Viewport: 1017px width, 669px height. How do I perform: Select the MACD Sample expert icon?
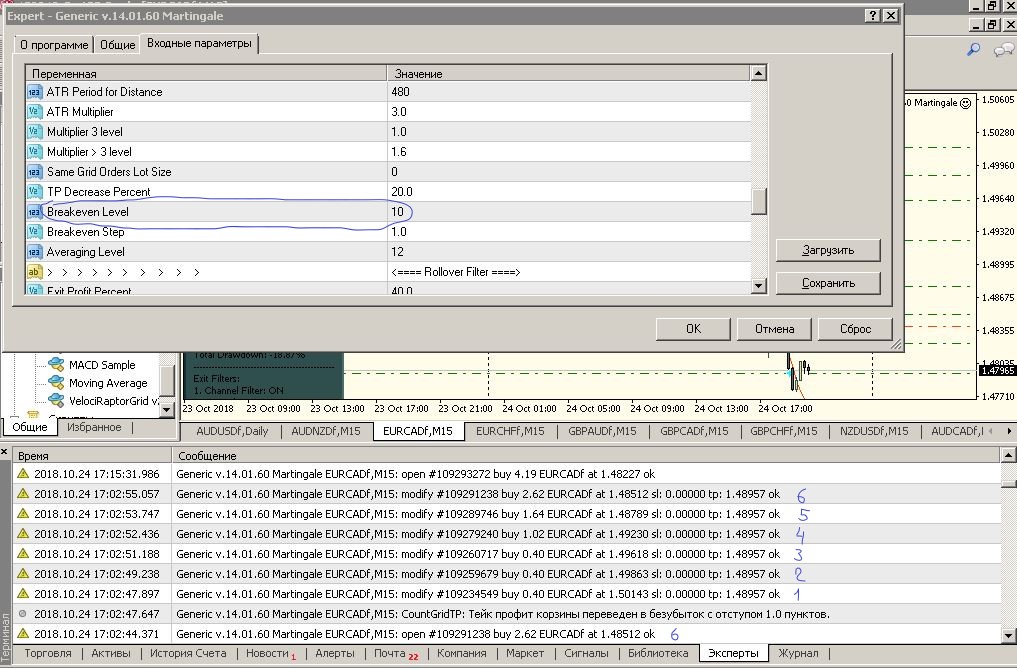pos(56,365)
